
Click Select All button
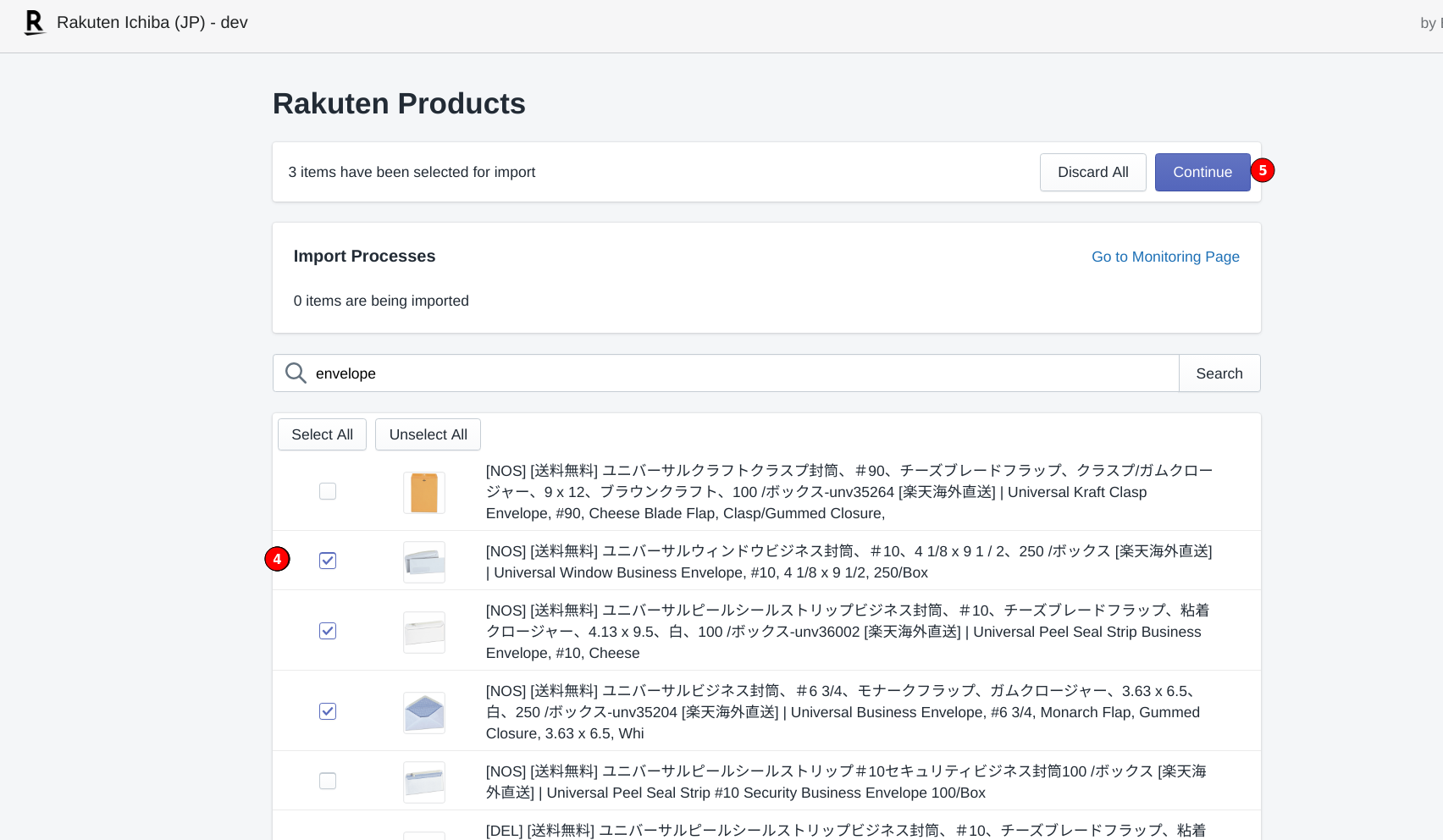pos(322,434)
